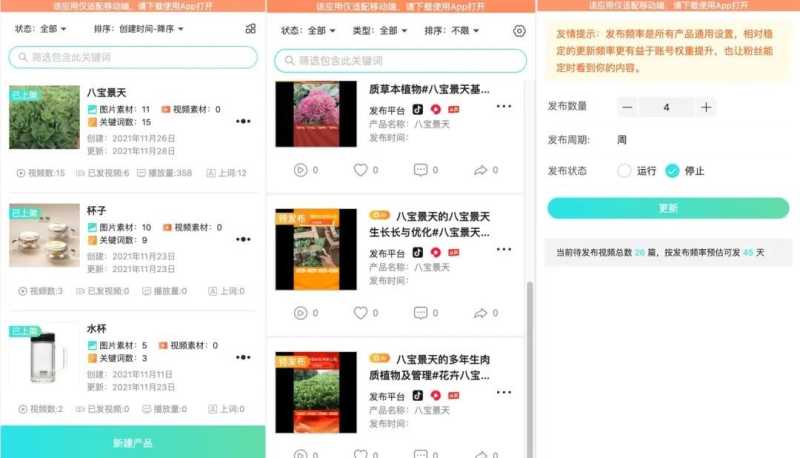Click top banner in publish settings panel
The image size is (800, 458).
[668, 5]
